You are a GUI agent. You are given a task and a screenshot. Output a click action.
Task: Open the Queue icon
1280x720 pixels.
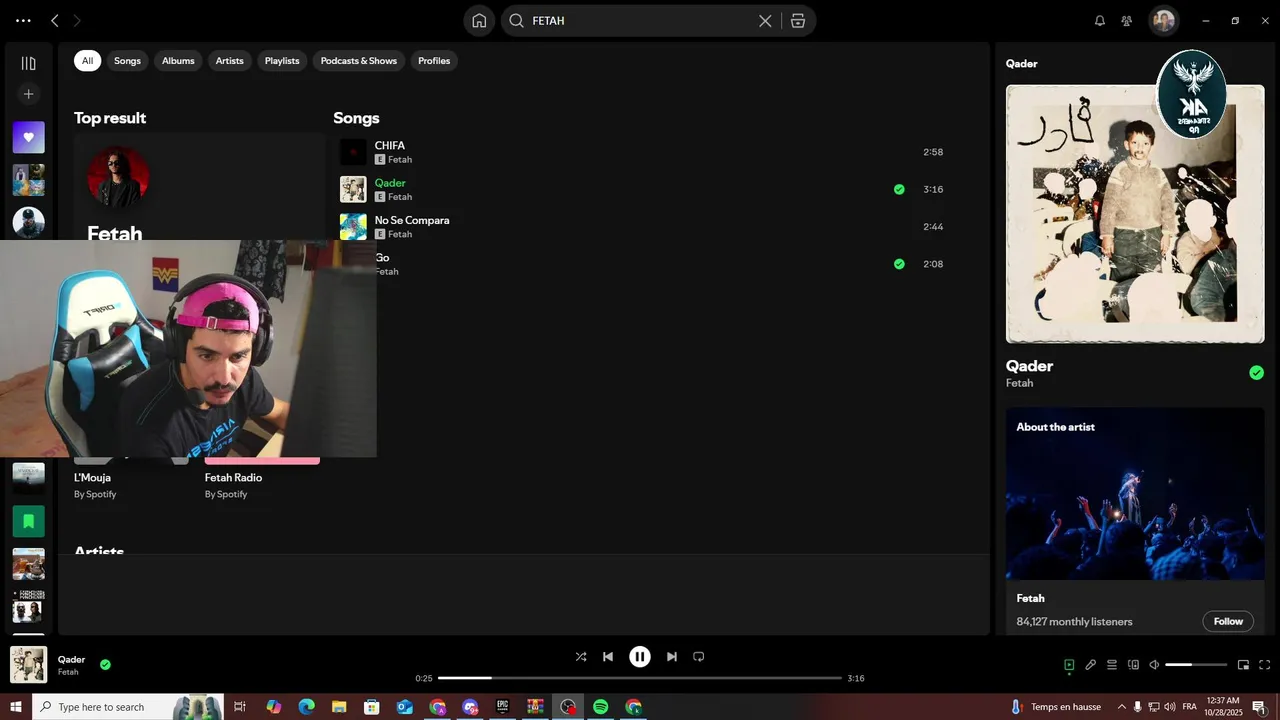(x=1111, y=665)
